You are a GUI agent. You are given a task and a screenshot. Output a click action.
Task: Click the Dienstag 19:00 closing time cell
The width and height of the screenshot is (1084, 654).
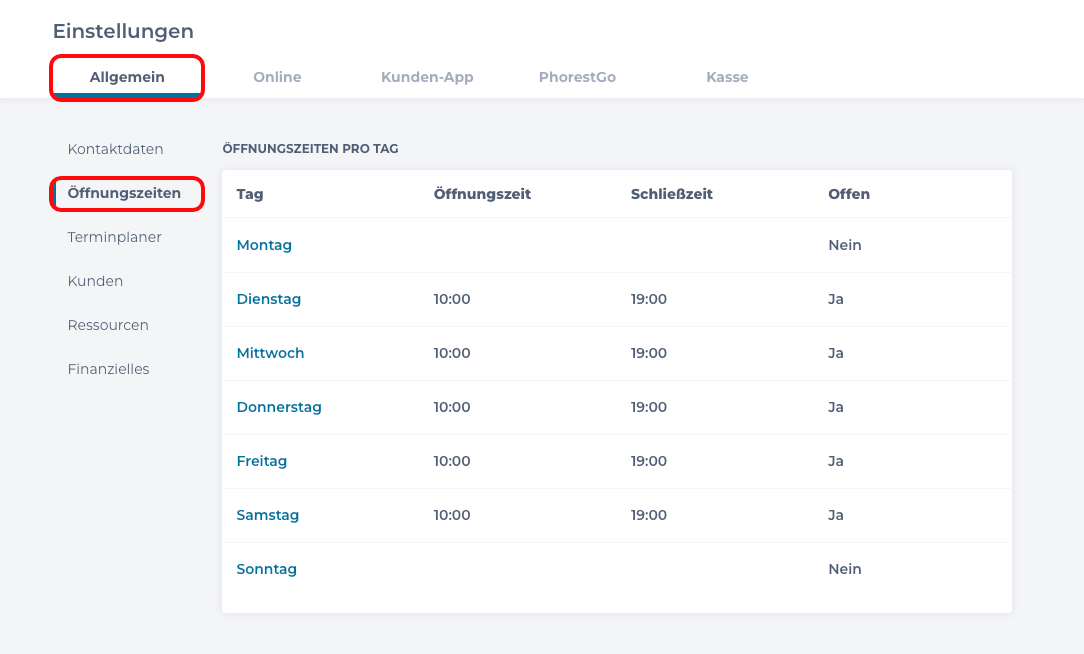pyautogui.click(x=648, y=299)
